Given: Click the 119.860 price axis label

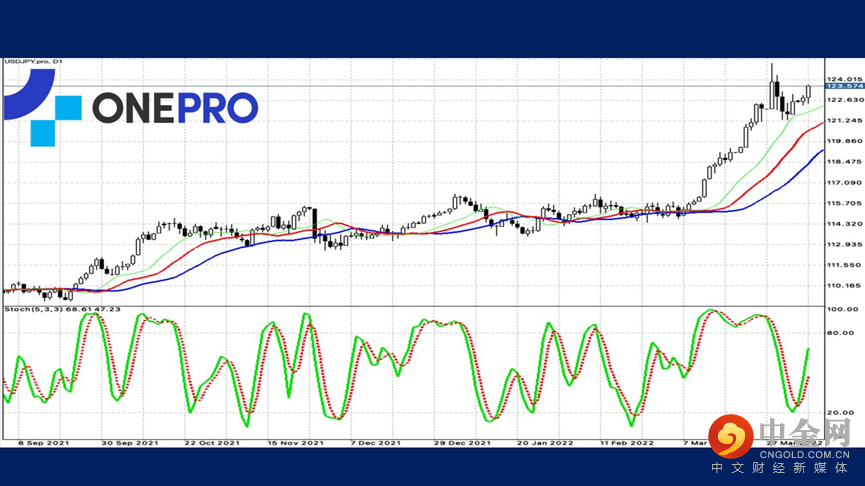Looking at the screenshot, I should click(x=845, y=141).
